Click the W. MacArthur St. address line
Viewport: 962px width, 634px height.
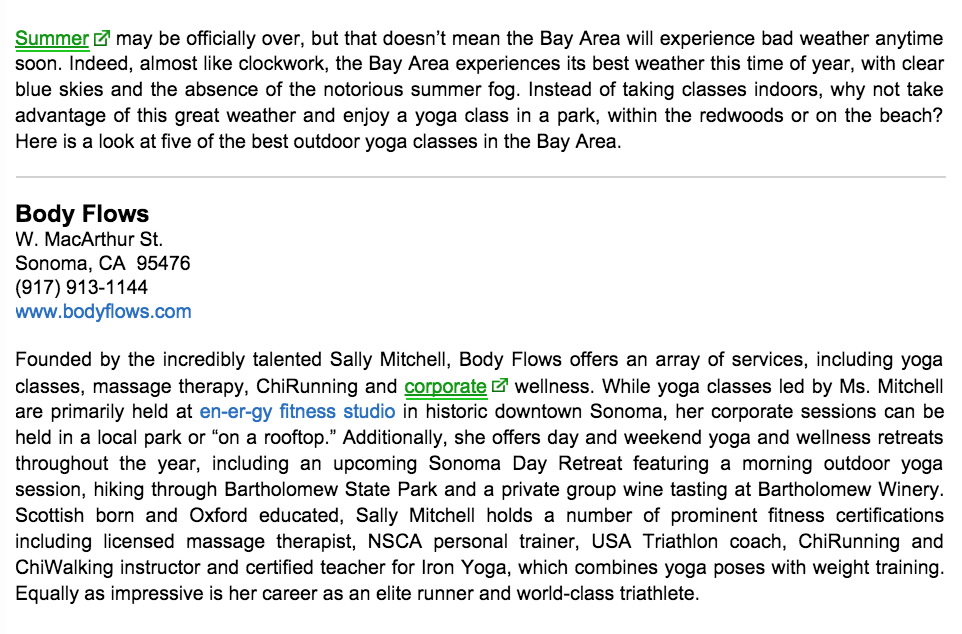click(89, 239)
